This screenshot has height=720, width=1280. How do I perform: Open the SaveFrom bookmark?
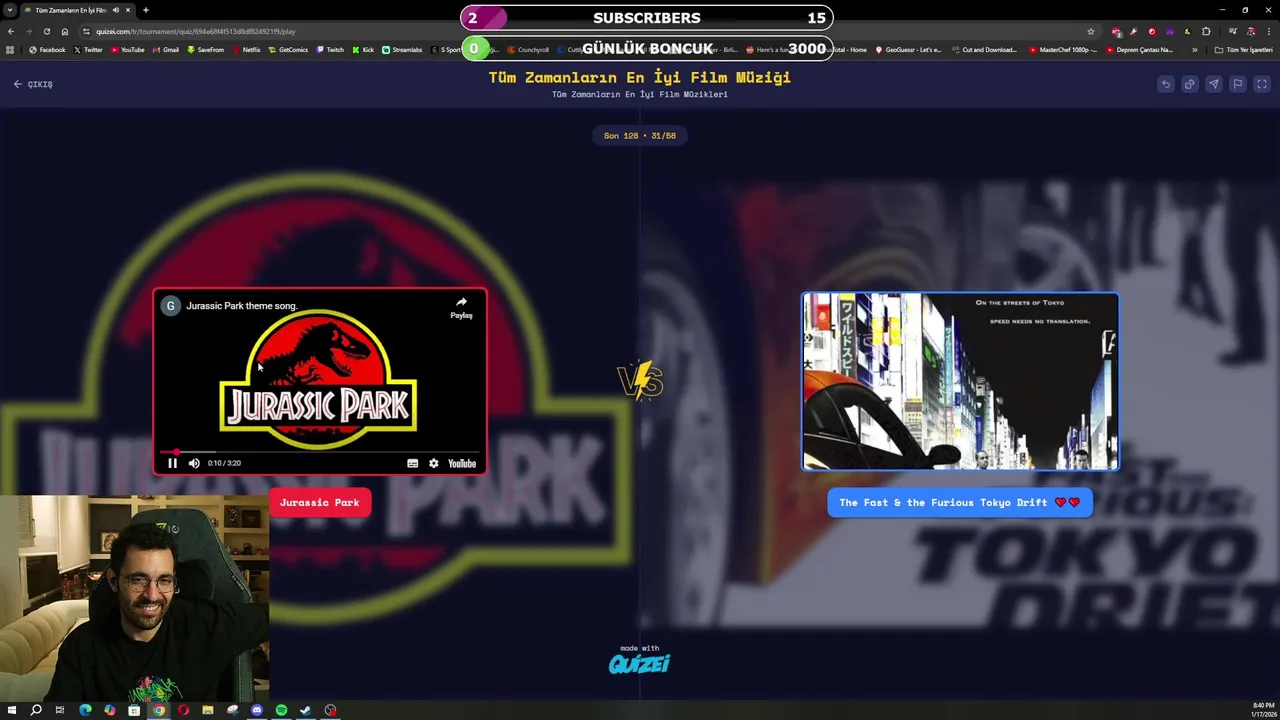[205, 50]
